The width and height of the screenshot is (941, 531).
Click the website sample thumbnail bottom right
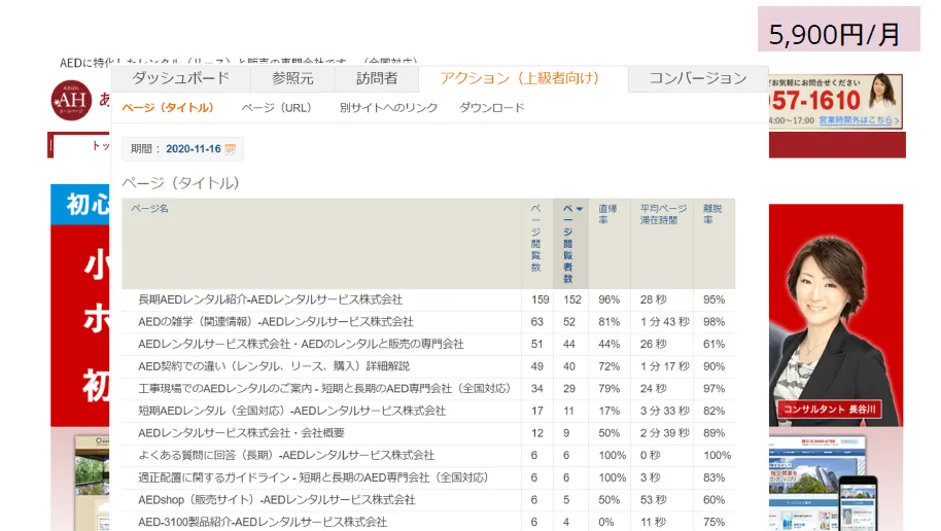[824, 484]
